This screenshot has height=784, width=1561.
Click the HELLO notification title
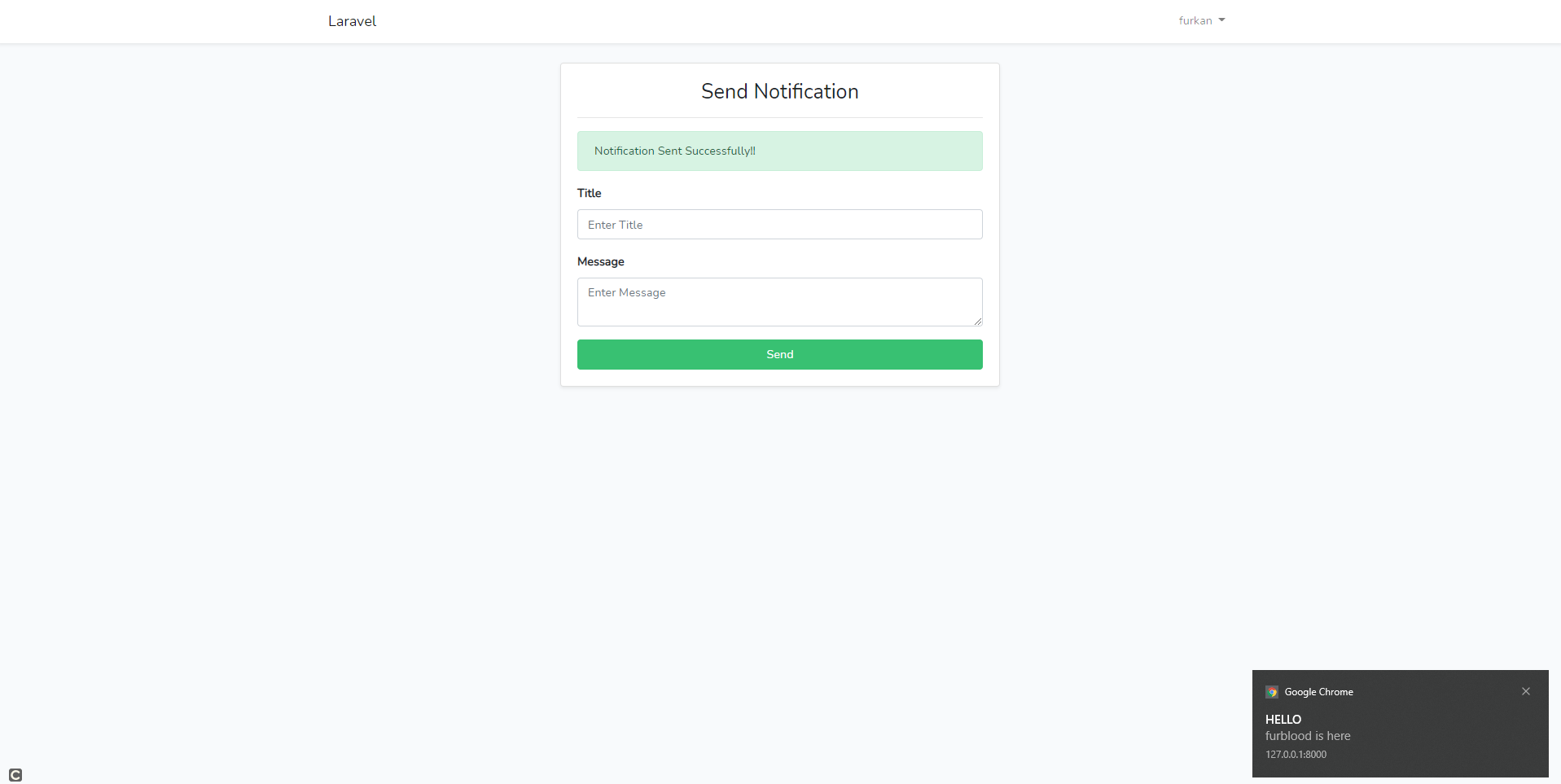pos(1283,719)
